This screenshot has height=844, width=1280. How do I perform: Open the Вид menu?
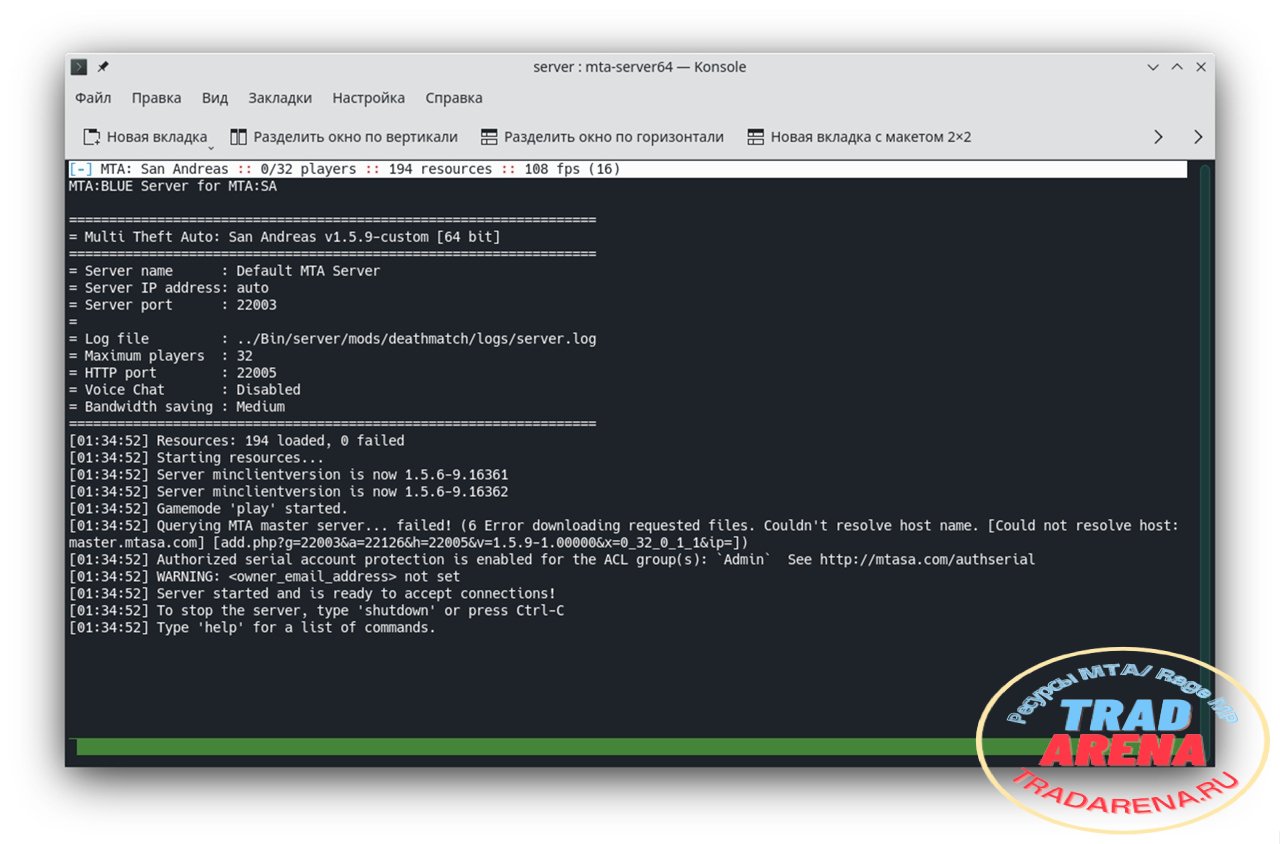(x=215, y=98)
